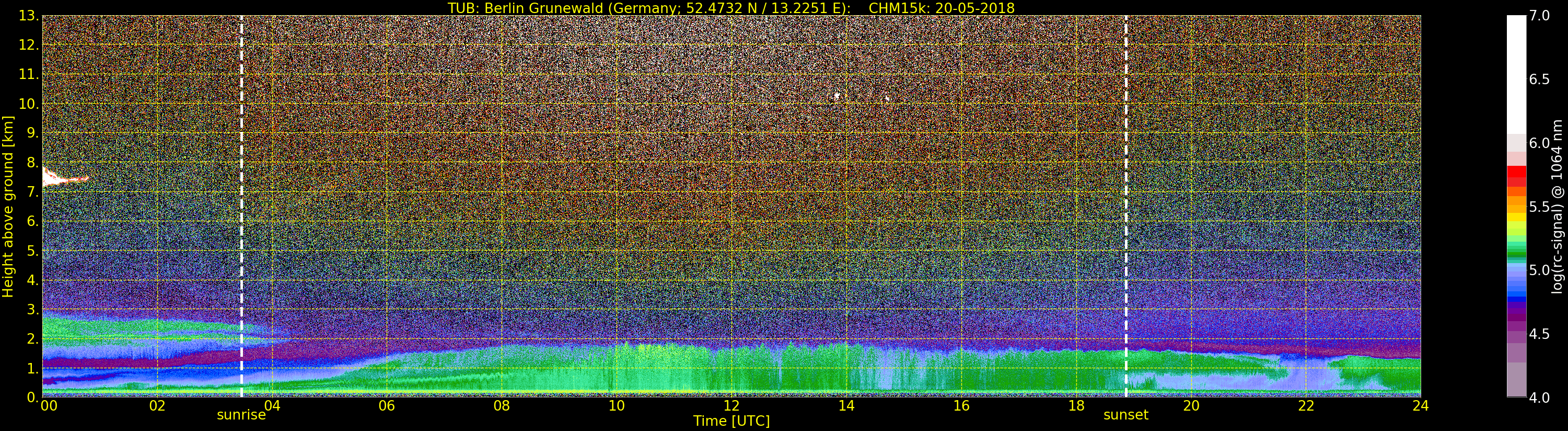
Task: Click the time axis tick '10'
Action: [617, 405]
